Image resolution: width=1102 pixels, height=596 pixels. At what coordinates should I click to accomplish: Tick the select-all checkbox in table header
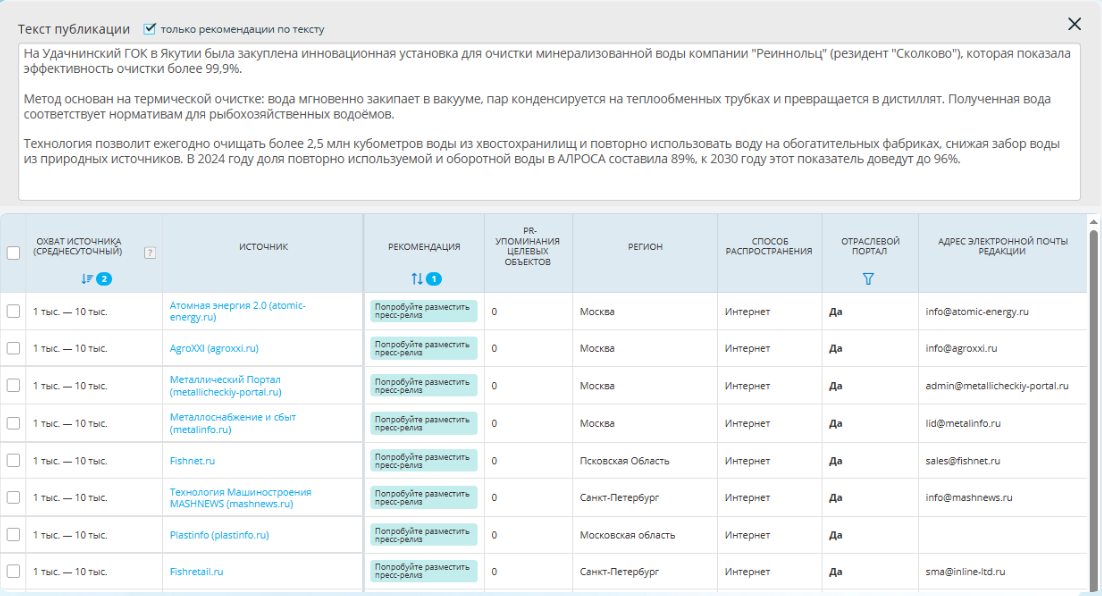tap(13, 253)
